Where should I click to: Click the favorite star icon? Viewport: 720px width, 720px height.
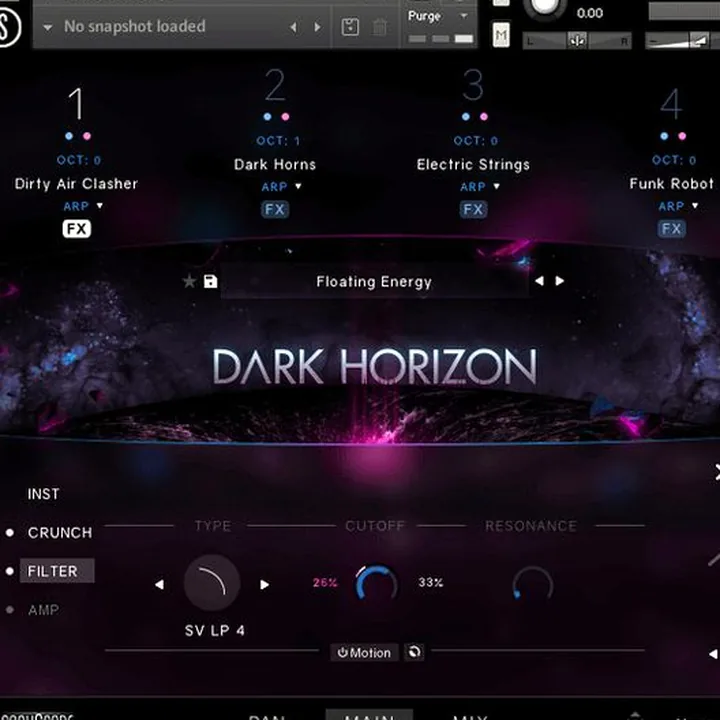point(189,281)
